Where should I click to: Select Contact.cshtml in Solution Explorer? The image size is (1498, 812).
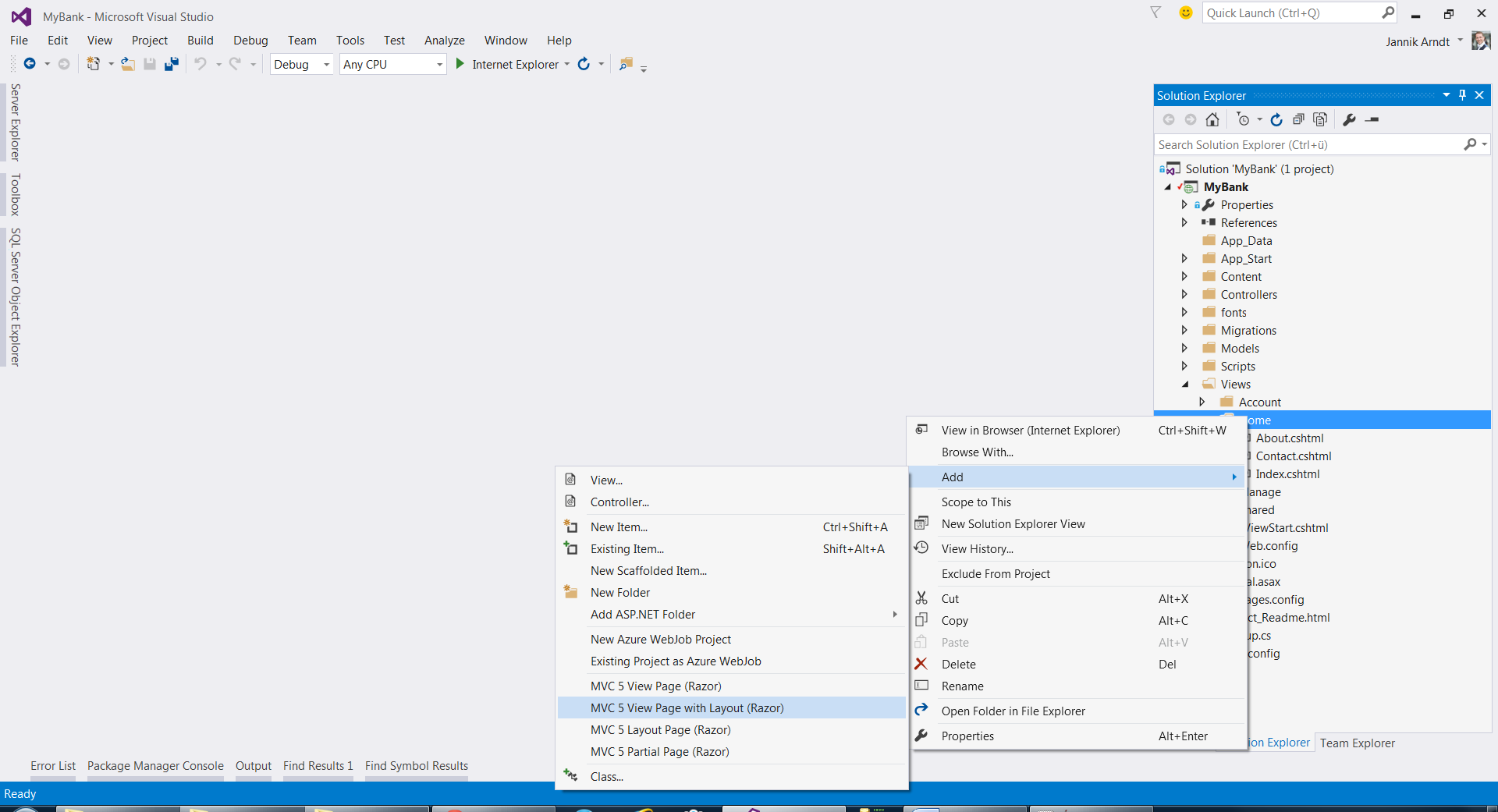tap(1294, 456)
